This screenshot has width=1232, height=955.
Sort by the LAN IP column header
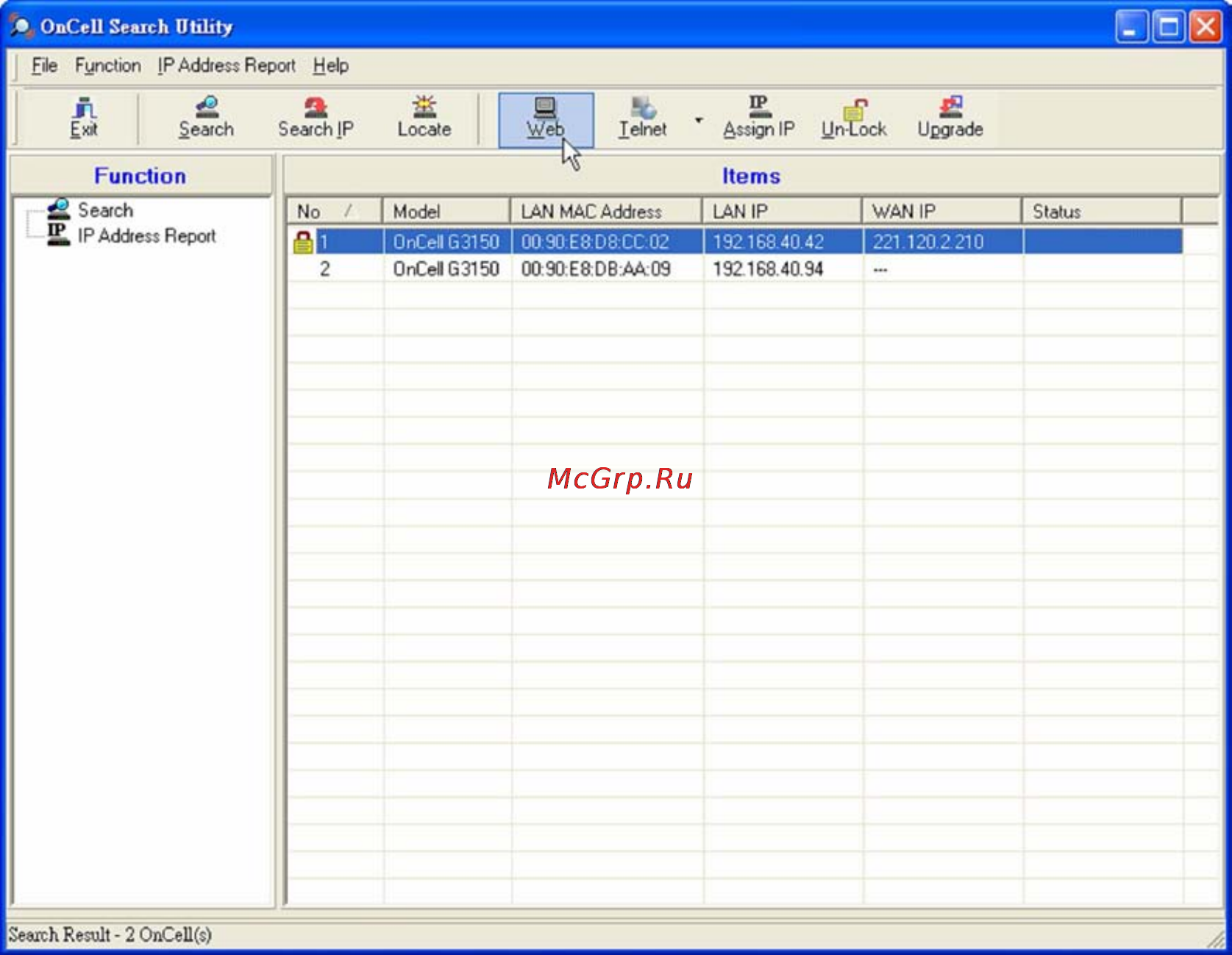[783, 211]
